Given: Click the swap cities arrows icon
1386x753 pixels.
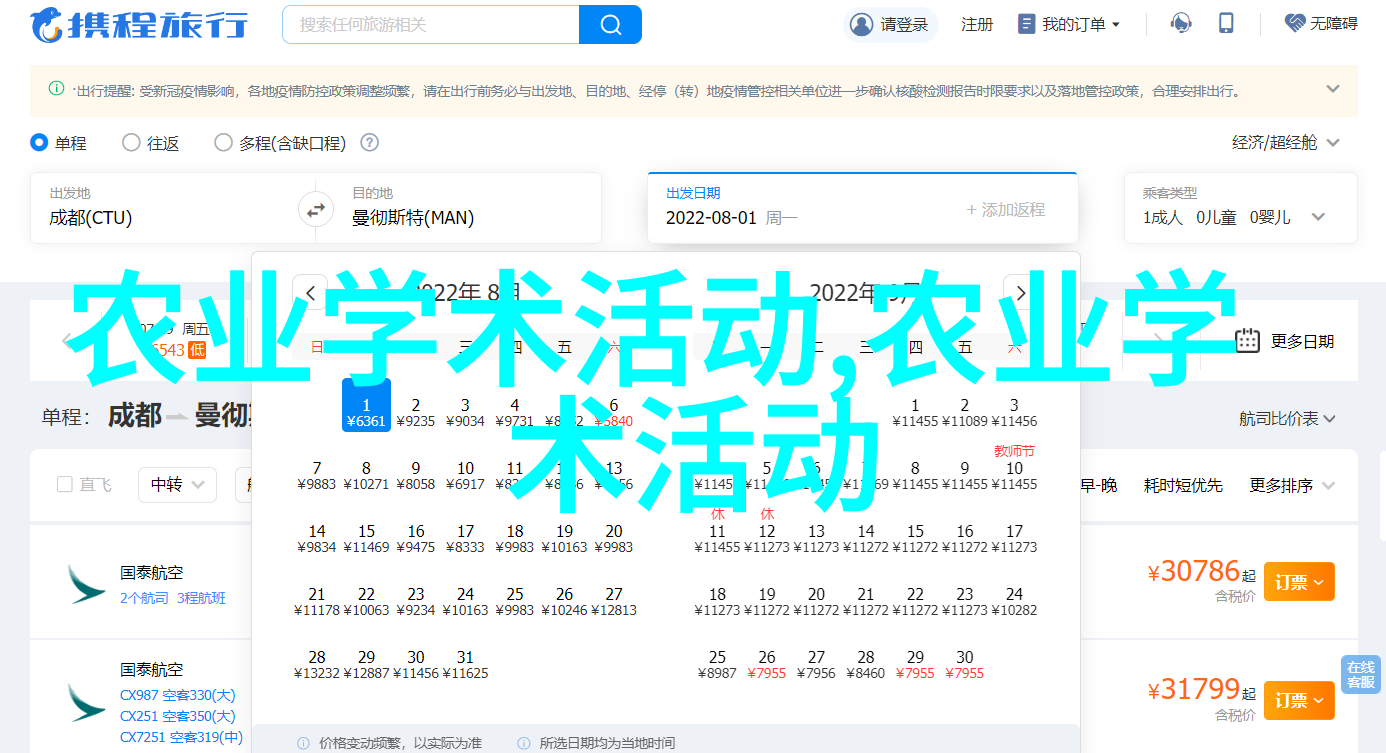Looking at the screenshot, I should pos(315,210).
